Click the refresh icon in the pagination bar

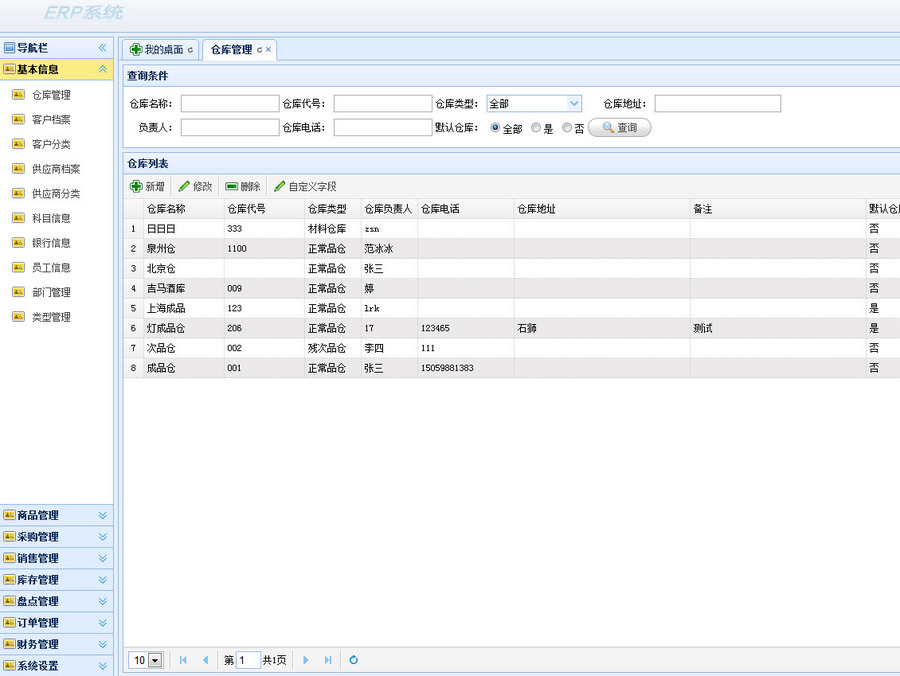click(354, 660)
